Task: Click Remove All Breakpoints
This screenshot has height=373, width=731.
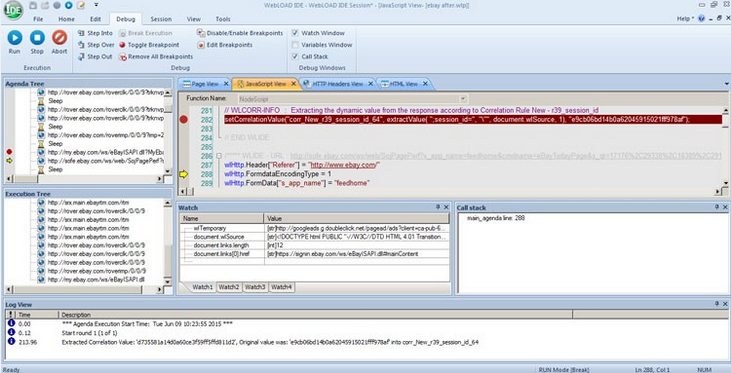Action: (x=156, y=56)
